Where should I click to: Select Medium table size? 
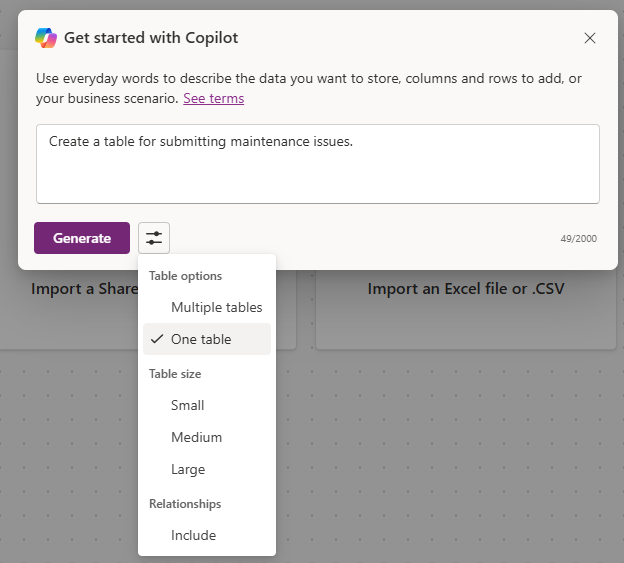207,437
